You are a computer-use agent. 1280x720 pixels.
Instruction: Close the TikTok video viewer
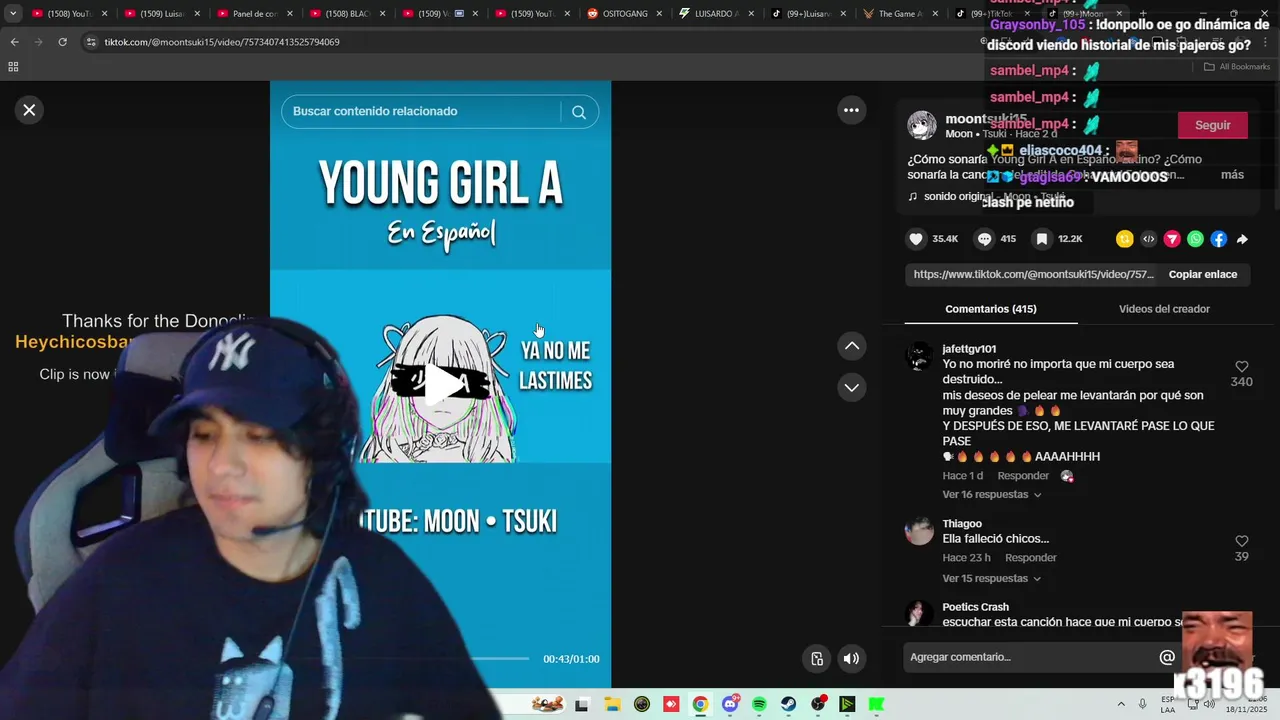pyautogui.click(x=29, y=110)
